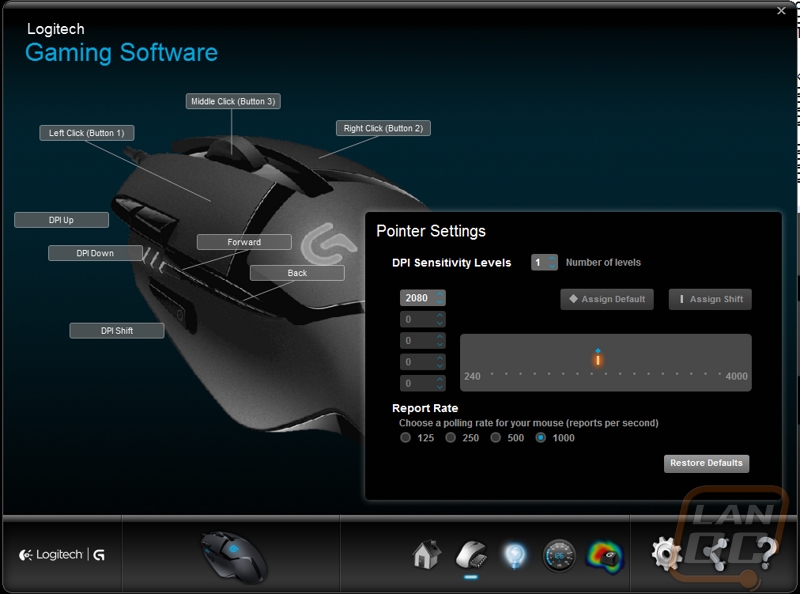Open the pointer settings gauge icon
The height and width of the screenshot is (594, 800).
click(559, 556)
